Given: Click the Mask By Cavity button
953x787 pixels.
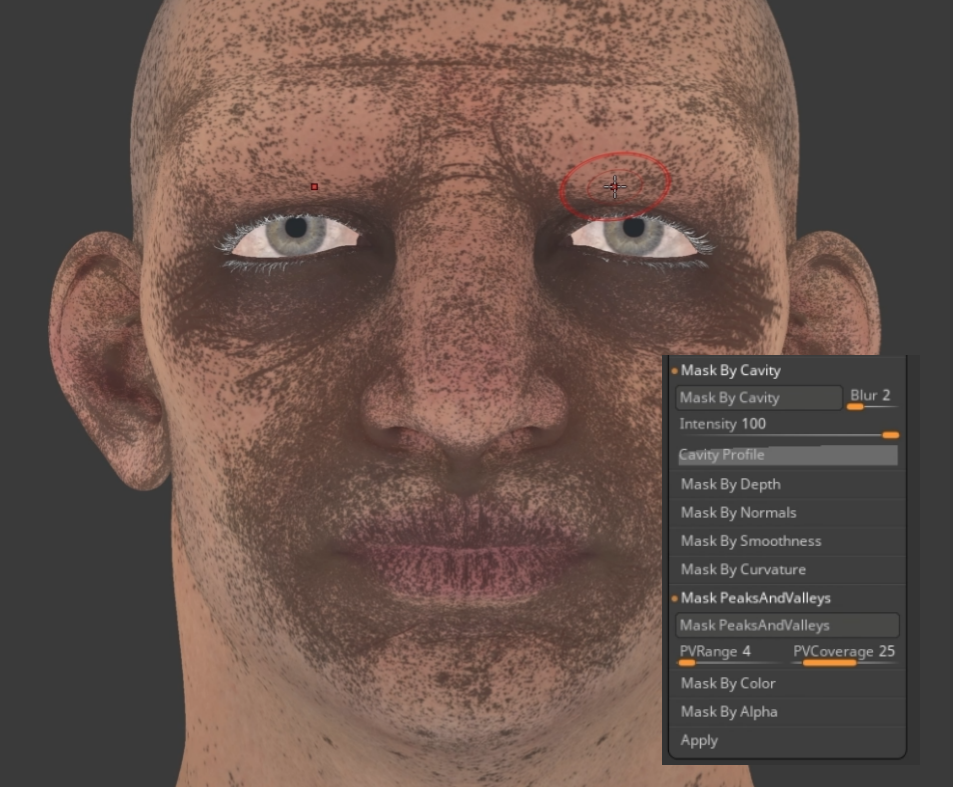Looking at the screenshot, I should coord(759,398).
